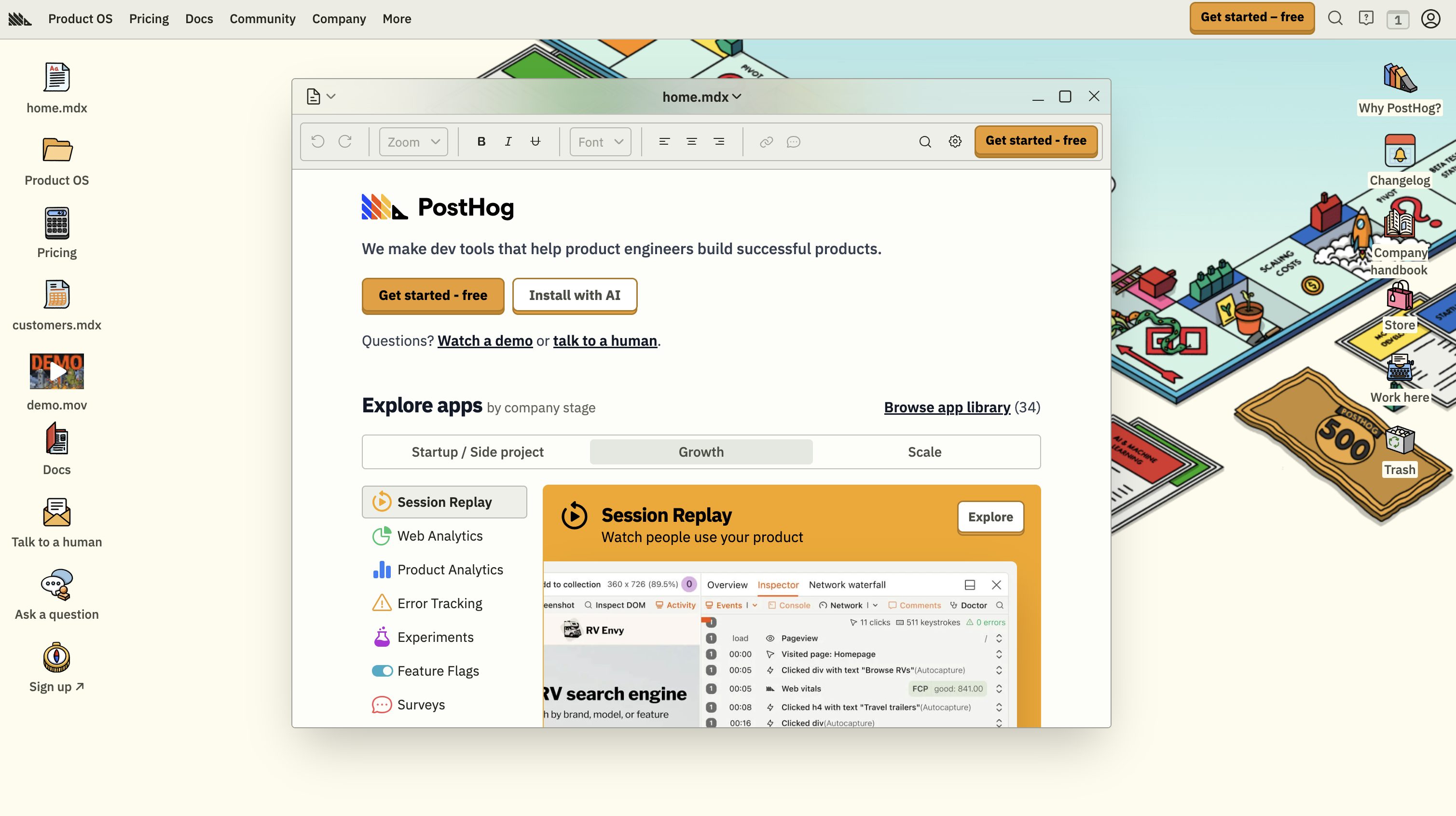Expand the home.mdx title dropdown
This screenshot has width=1456, height=816.
click(x=701, y=97)
